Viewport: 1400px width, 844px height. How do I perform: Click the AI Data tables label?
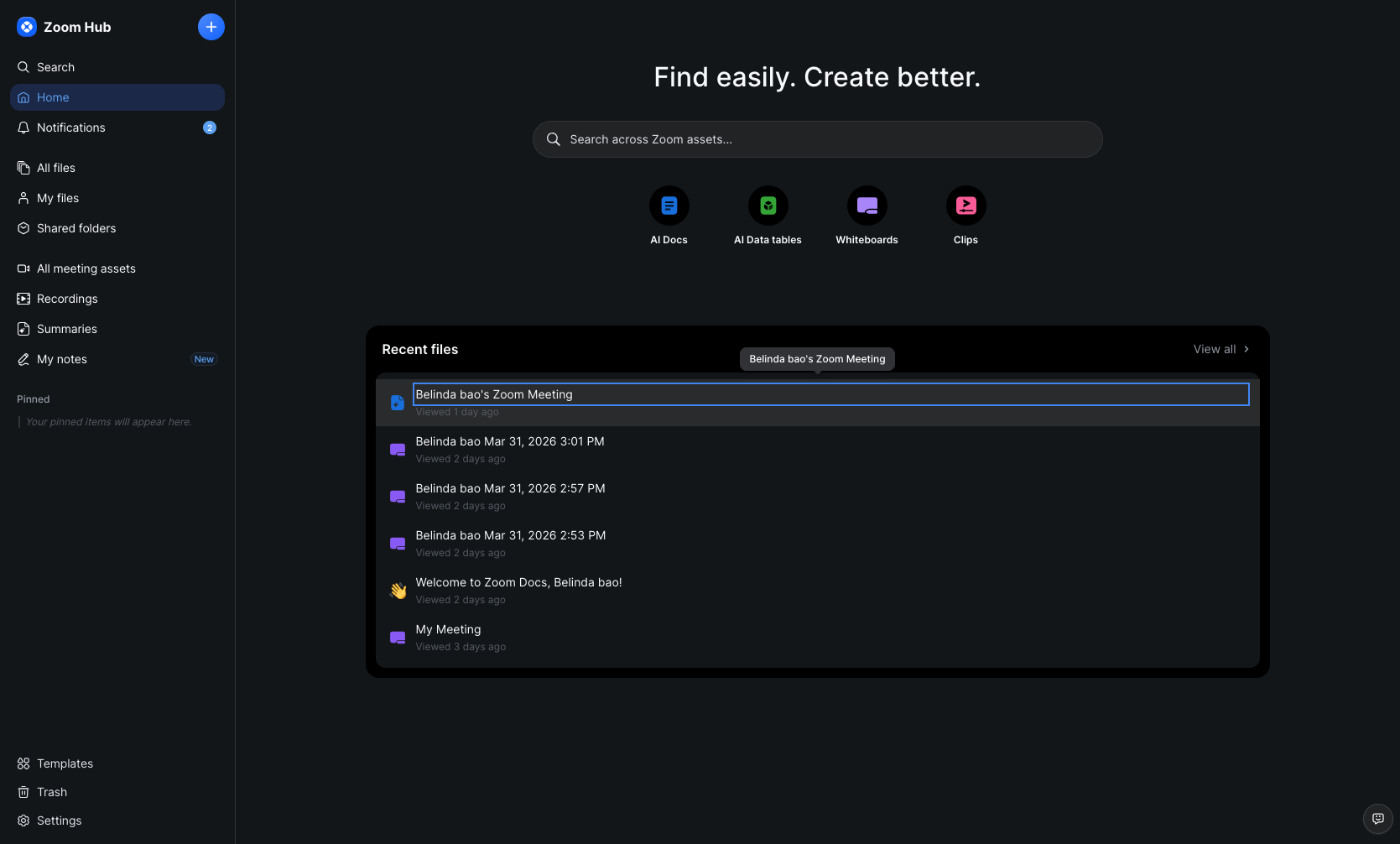coord(768,240)
